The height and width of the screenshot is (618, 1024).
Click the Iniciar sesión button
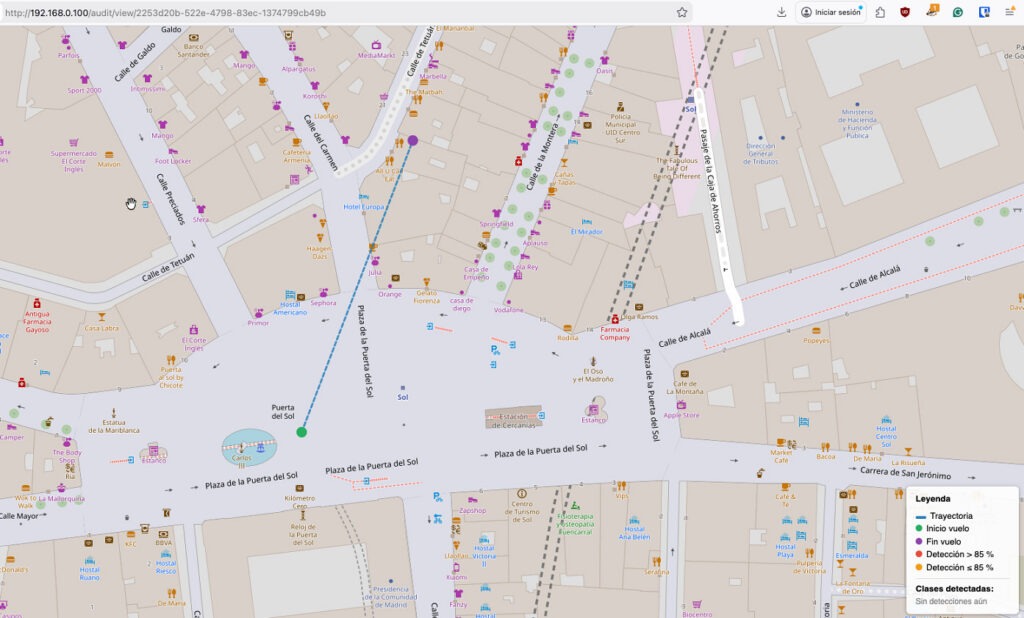831,12
